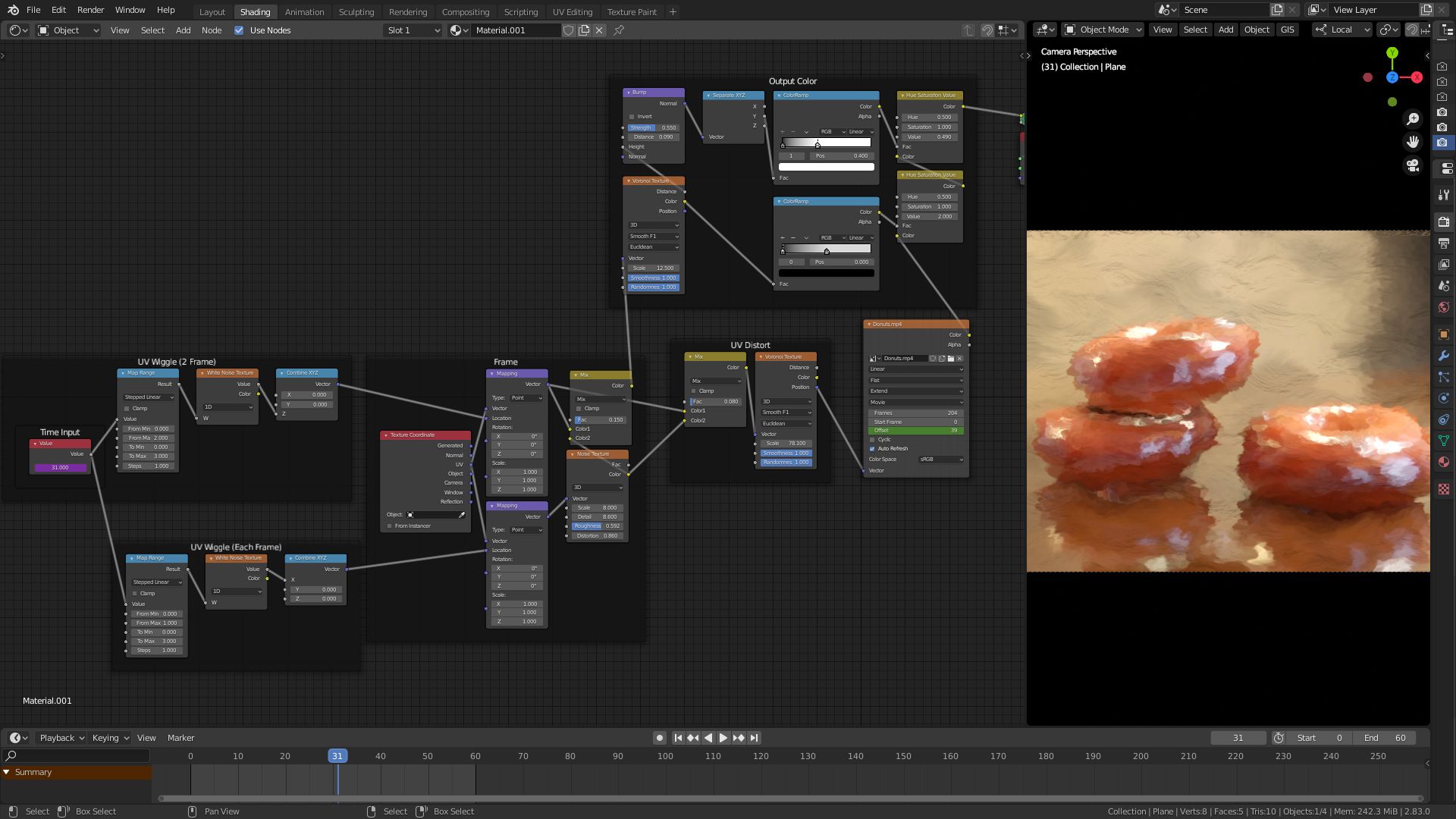Image resolution: width=1456 pixels, height=819 pixels.
Task: Open the Slot 1 dropdown
Action: coord(413,30)
